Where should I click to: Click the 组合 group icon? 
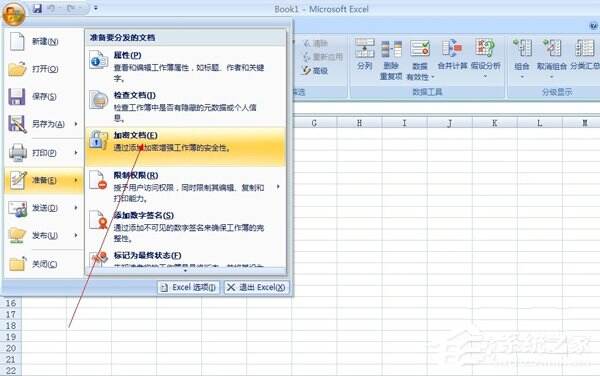click(522, 48)
